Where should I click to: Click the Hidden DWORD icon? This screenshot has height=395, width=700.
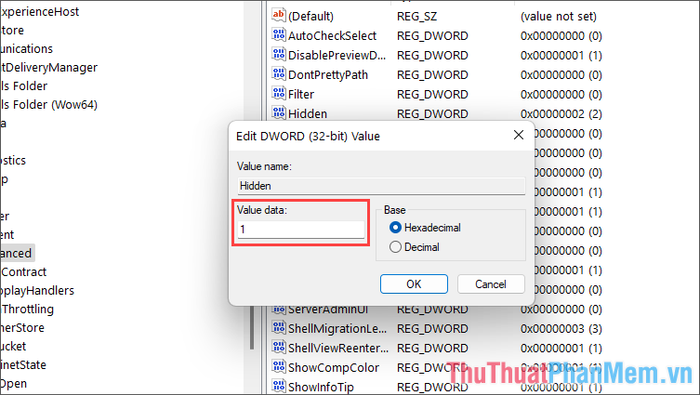(279, 113)
